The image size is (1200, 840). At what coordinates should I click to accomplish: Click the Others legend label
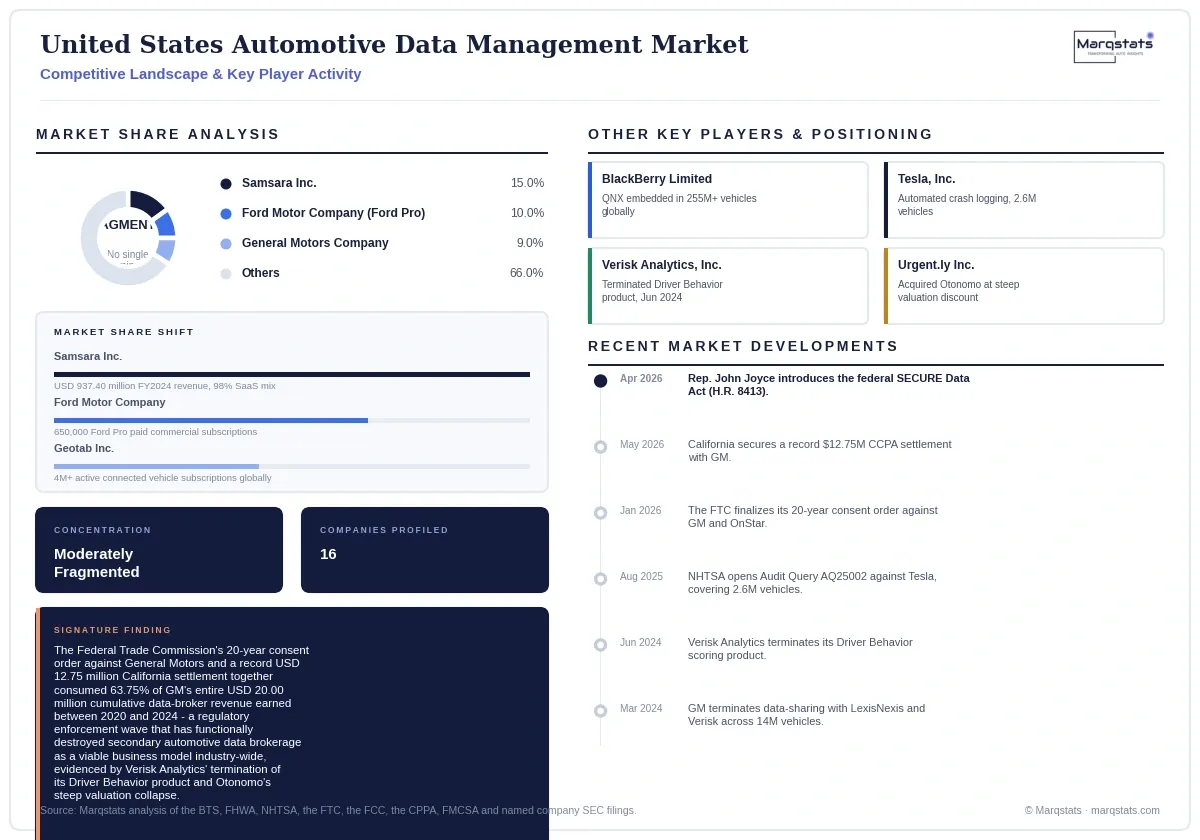coord(261,273)
